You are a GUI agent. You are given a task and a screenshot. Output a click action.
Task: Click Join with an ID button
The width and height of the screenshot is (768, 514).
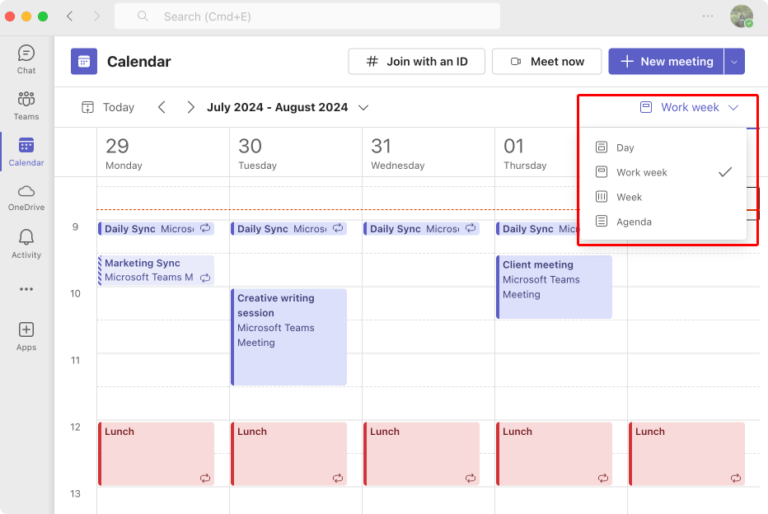[416, 61]
